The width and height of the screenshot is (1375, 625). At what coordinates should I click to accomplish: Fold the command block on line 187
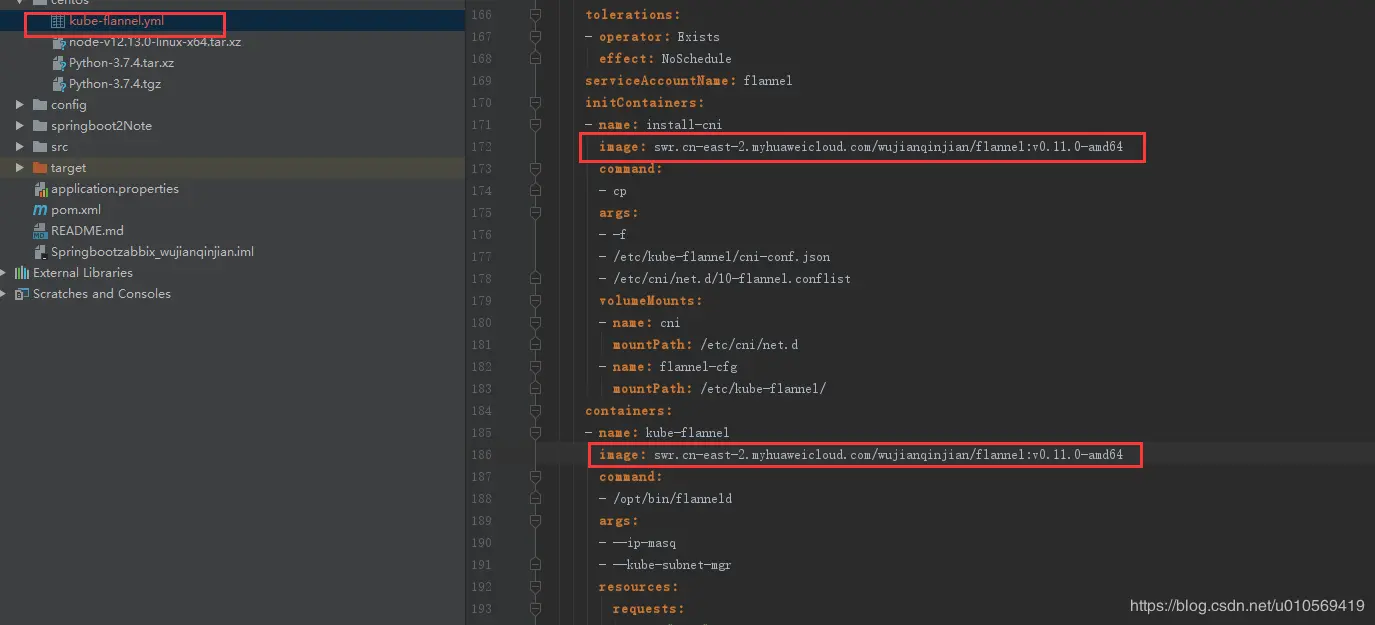pyautogui.click(x=536, y=477)
